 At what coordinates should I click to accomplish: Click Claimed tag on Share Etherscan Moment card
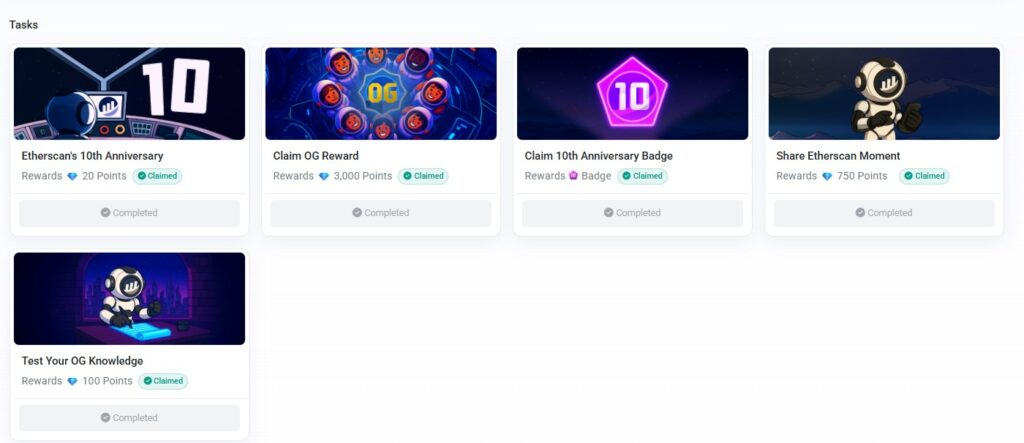[x=924, y=176]
